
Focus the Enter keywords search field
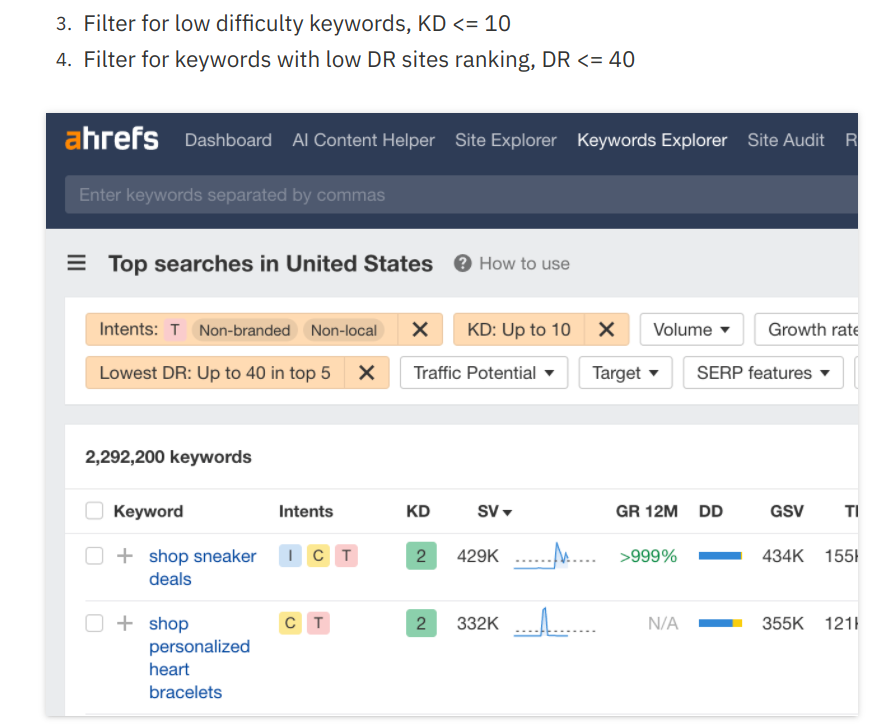point(461,195)
